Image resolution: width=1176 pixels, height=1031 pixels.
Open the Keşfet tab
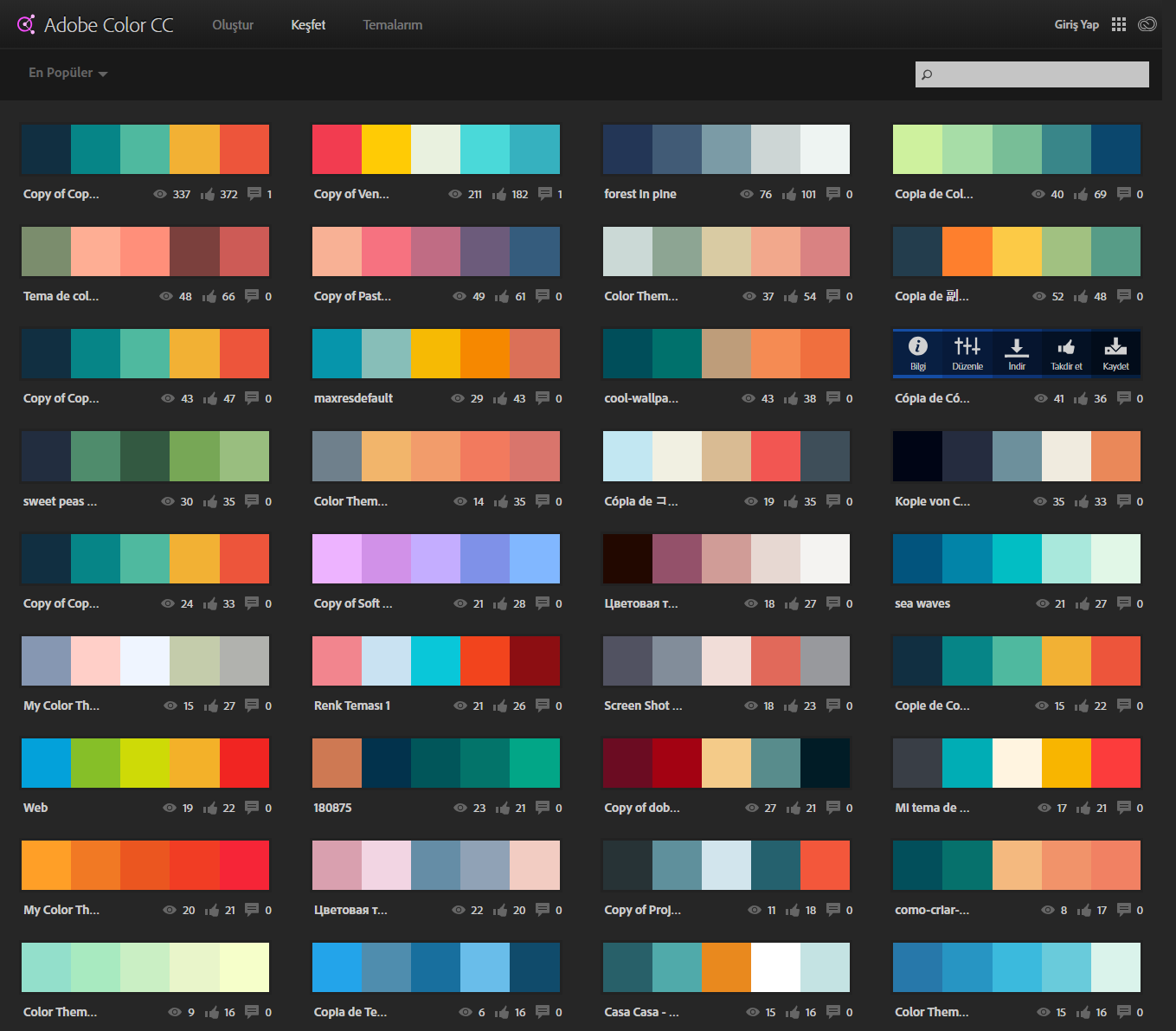point(308,25)
